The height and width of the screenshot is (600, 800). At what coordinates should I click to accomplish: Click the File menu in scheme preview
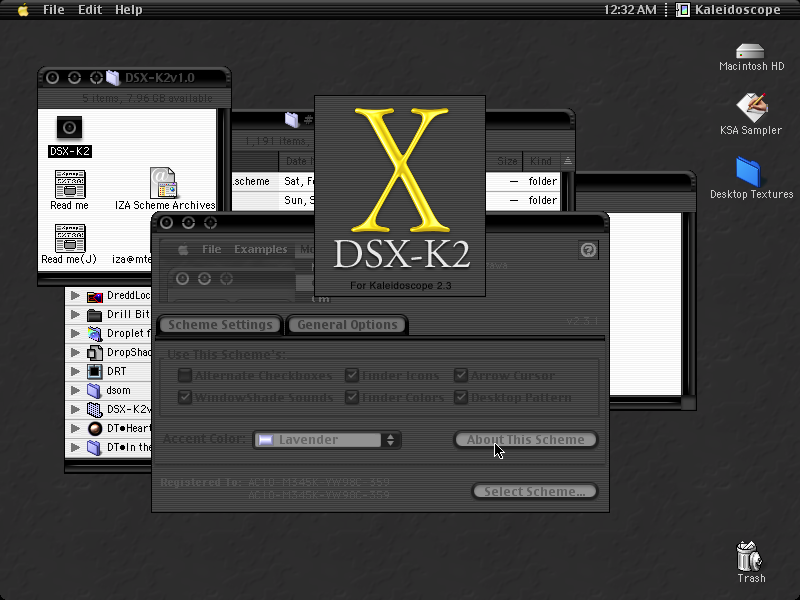(211, 249)
